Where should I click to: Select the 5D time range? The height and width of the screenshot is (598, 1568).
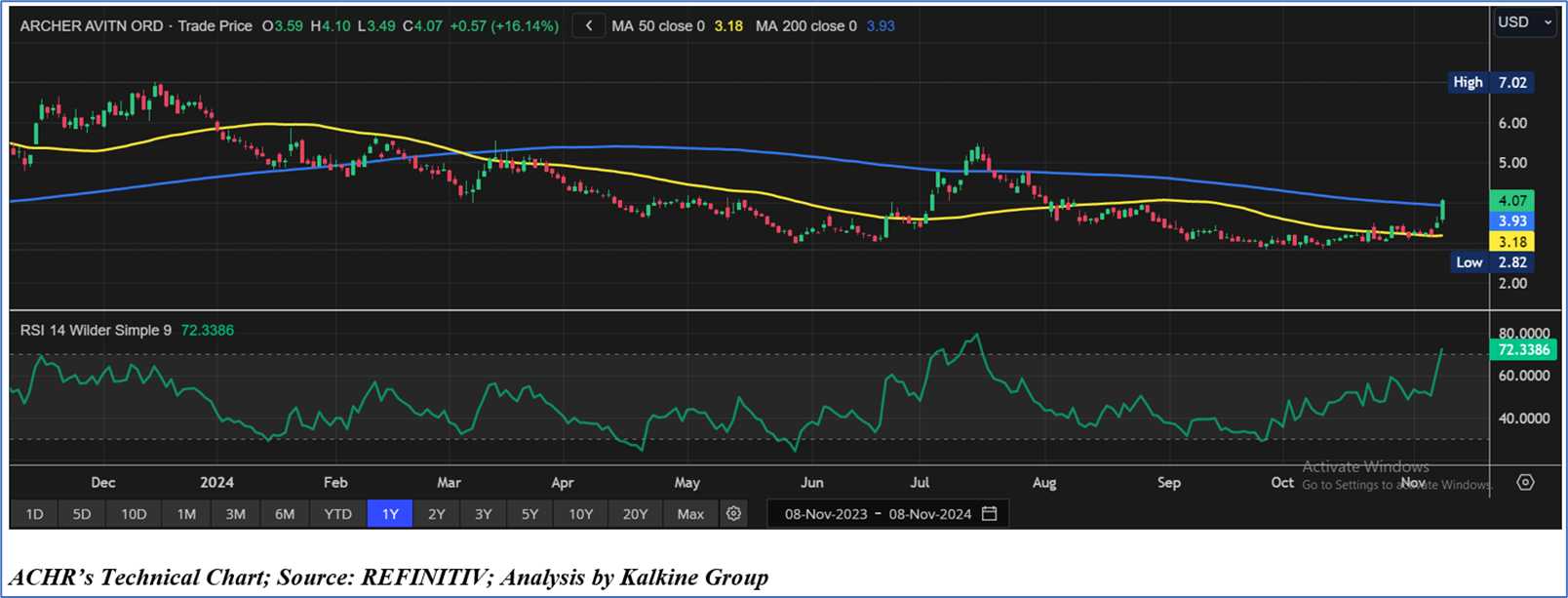click(82, 514)
